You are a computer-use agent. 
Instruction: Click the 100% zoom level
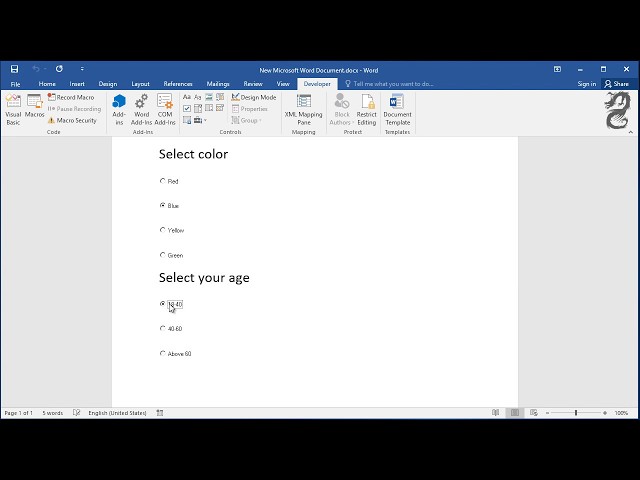click(621, 413)
